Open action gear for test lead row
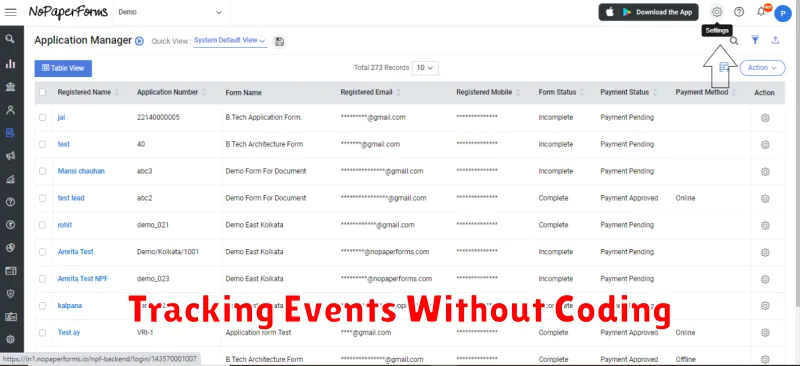This screenshot has width=800, height=366. point(765,199)
